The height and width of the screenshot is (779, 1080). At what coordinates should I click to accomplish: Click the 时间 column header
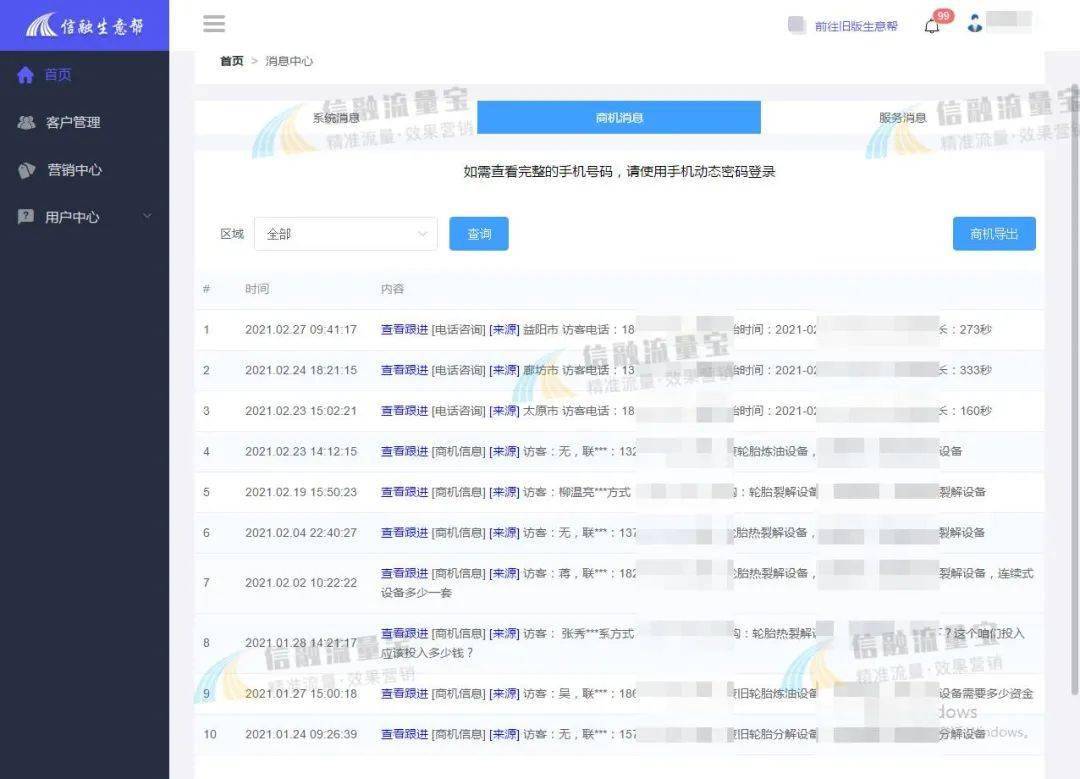click(257, 289)
